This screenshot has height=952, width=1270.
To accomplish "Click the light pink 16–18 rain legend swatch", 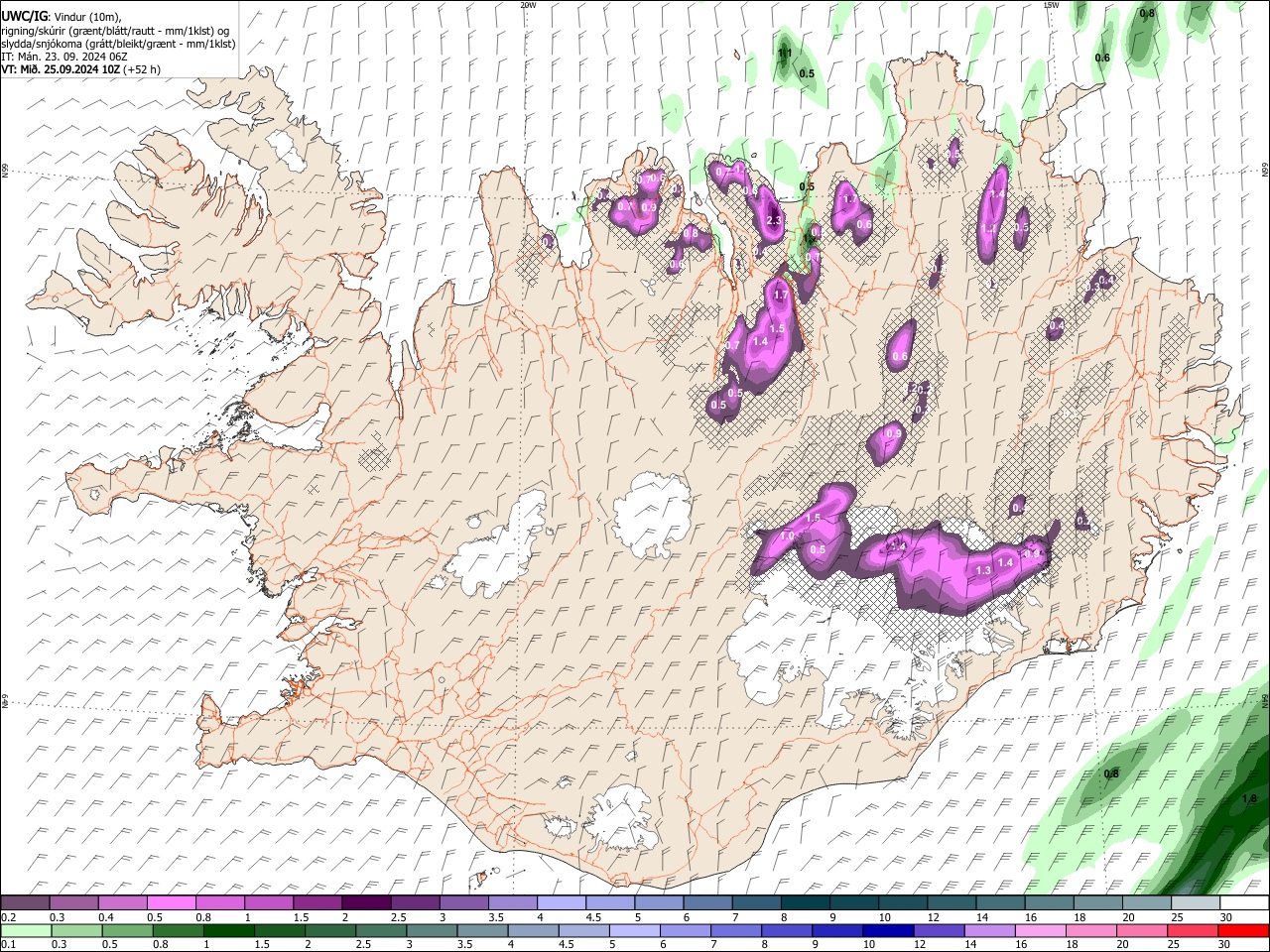I will [1039, 930].
